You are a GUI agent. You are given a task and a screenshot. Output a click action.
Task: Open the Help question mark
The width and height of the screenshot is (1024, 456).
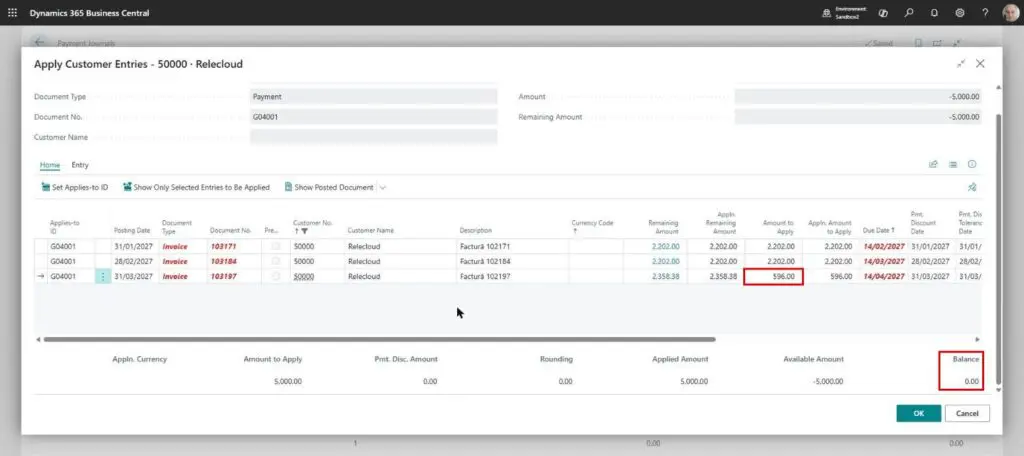click(985, 12)
